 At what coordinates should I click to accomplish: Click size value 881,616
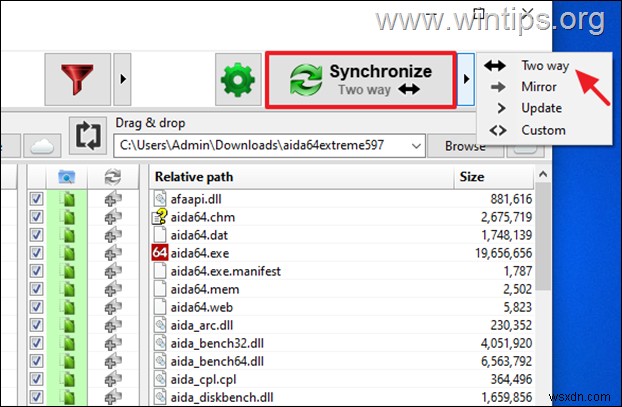click(x=511, y=199)
